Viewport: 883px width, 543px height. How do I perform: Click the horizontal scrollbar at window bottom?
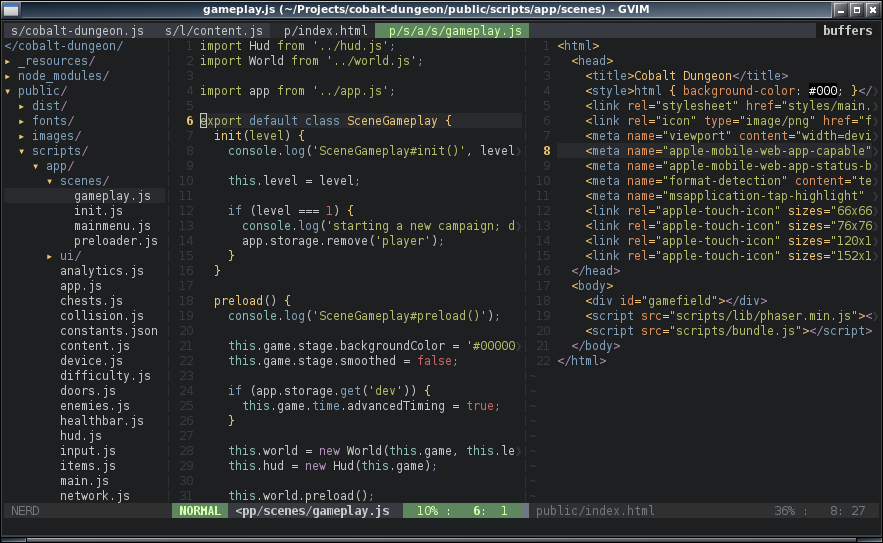442,540
